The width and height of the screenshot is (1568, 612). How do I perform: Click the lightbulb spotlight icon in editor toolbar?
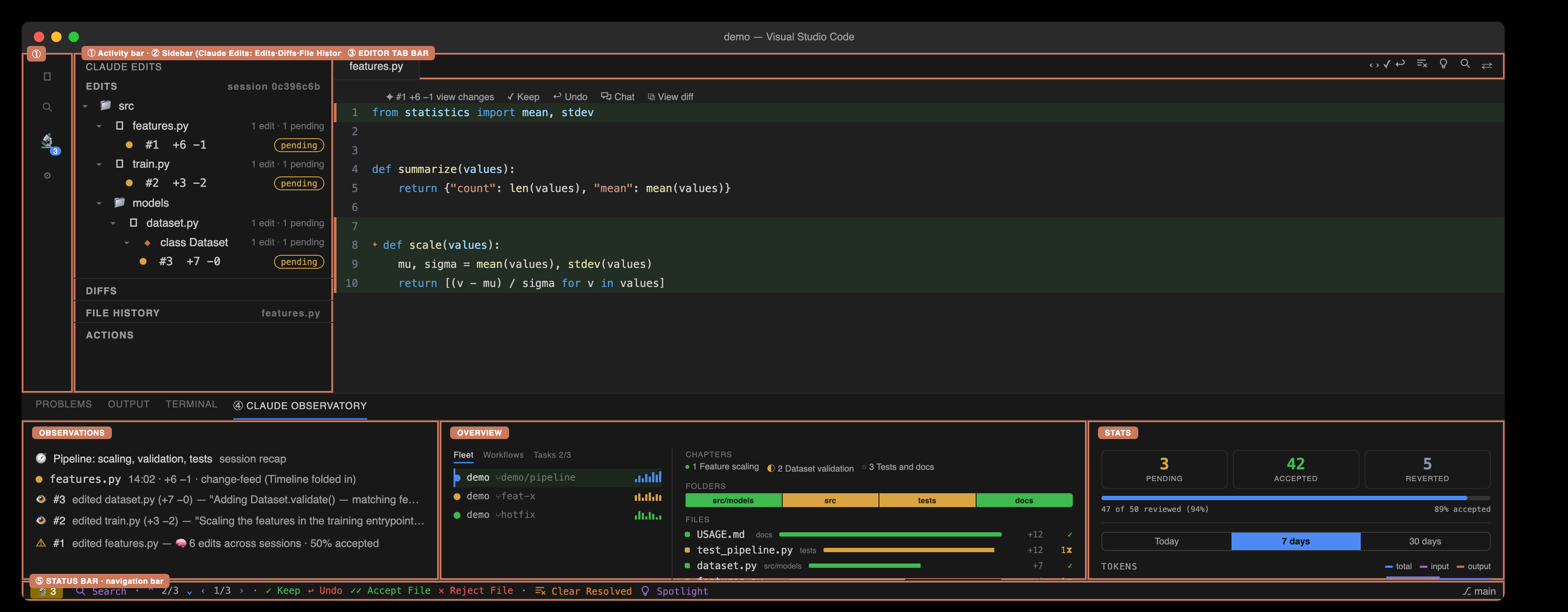[1444, 64]
